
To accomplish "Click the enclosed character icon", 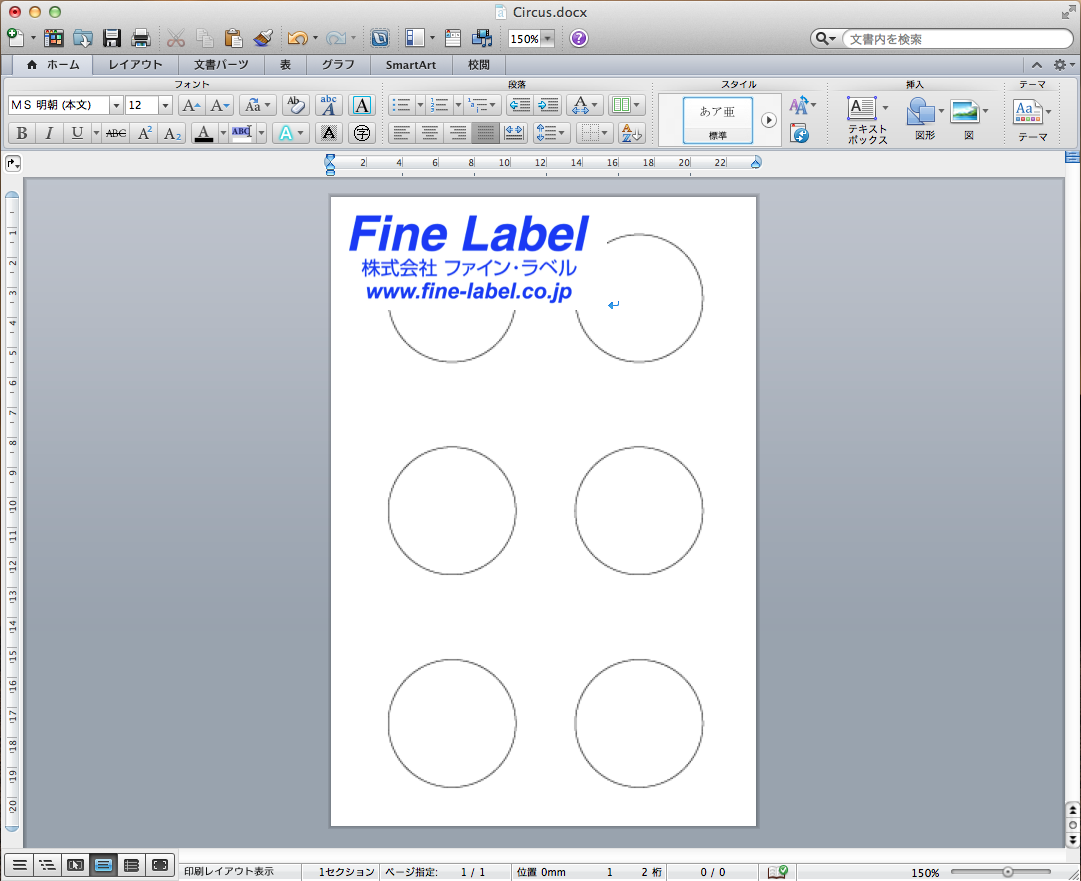I will 362,133.
